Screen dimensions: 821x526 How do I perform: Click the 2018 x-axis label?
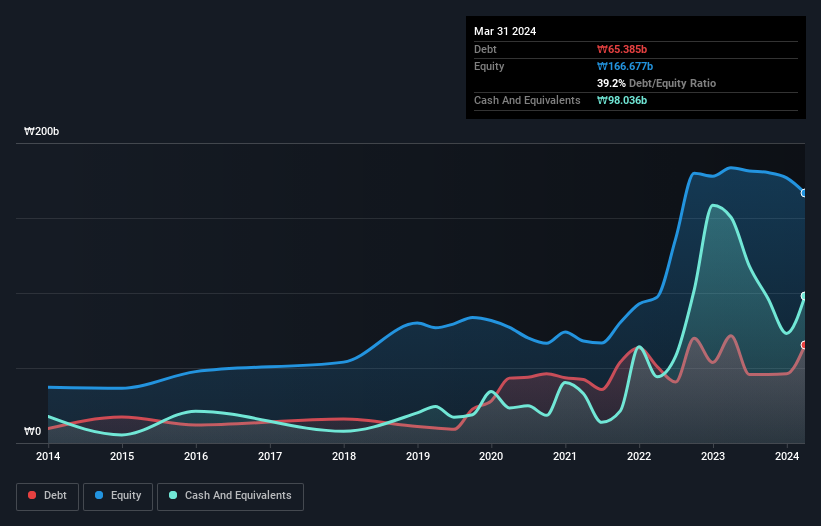pos(344,456)
